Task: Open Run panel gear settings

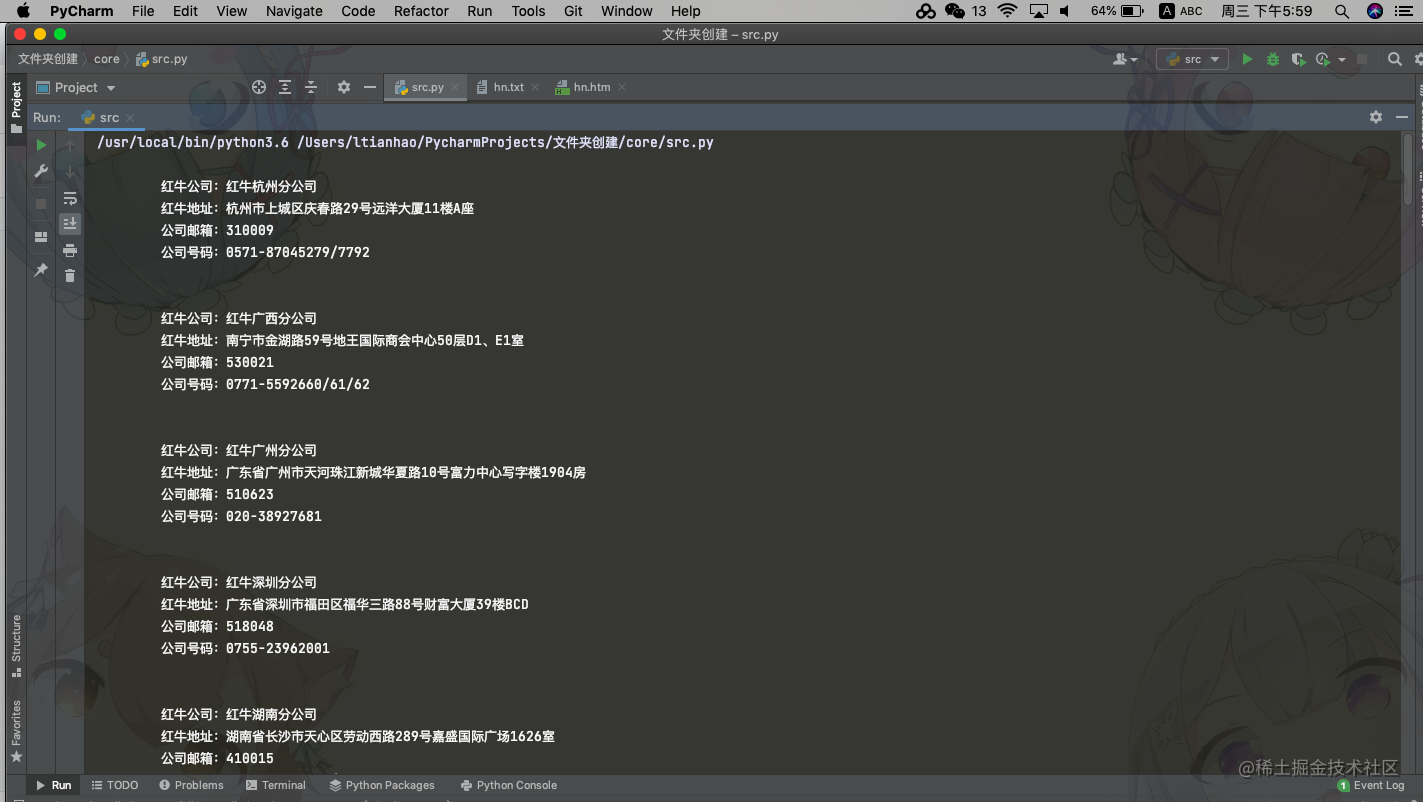Action: (x=1376, y=117)
